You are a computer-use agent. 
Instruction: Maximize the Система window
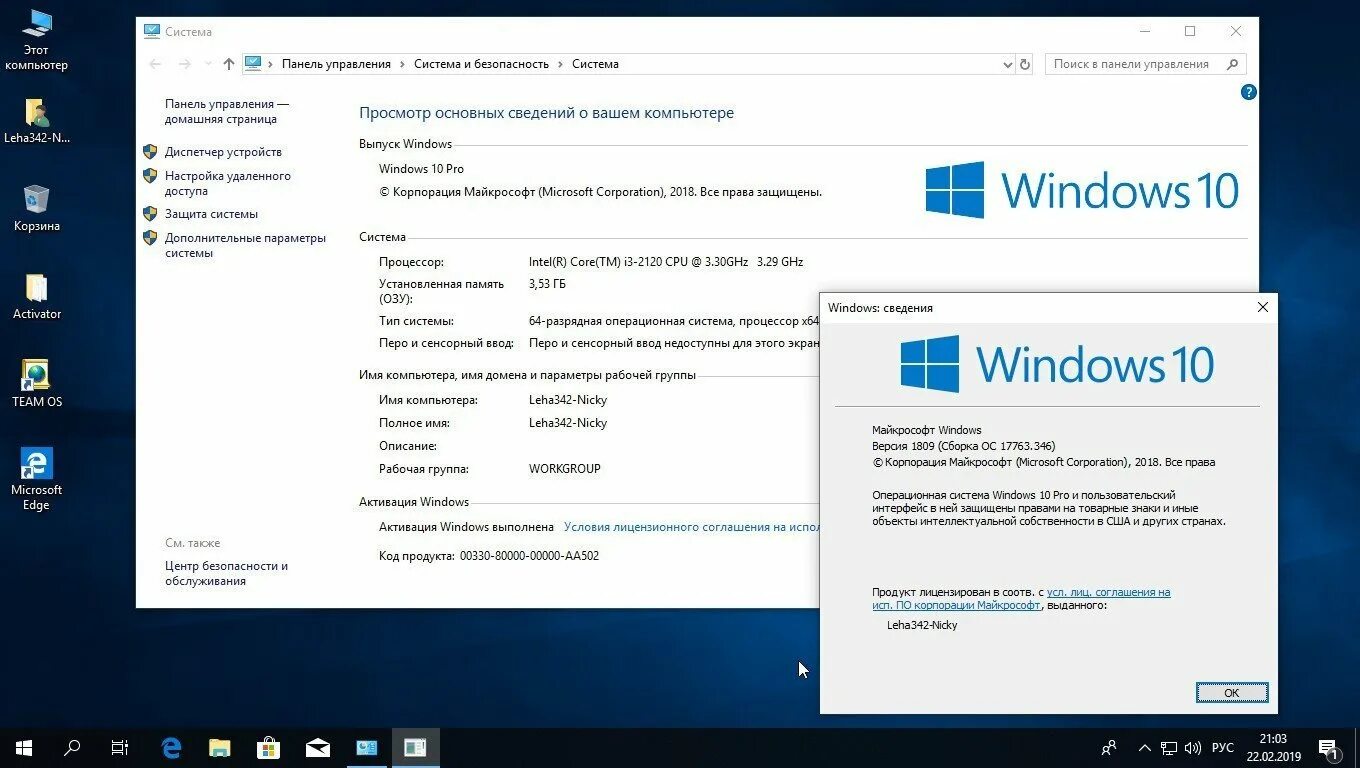click(x=1190, y=31)
